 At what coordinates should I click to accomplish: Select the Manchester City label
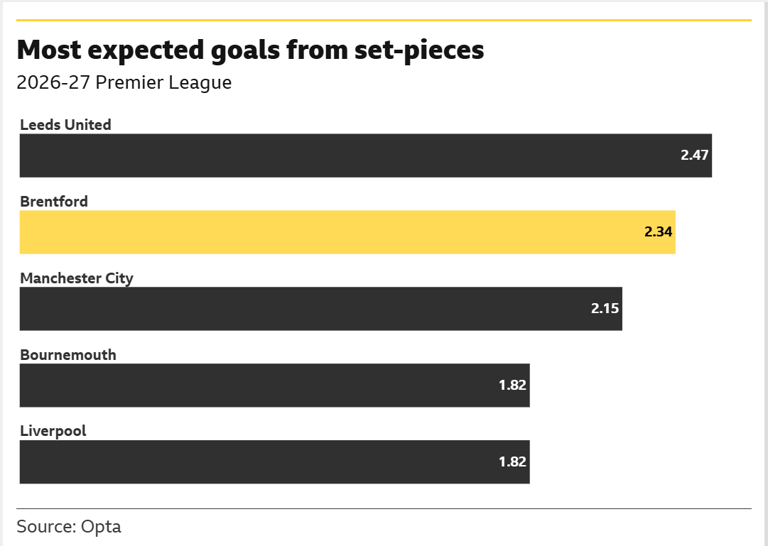click(x=76, y=278)
